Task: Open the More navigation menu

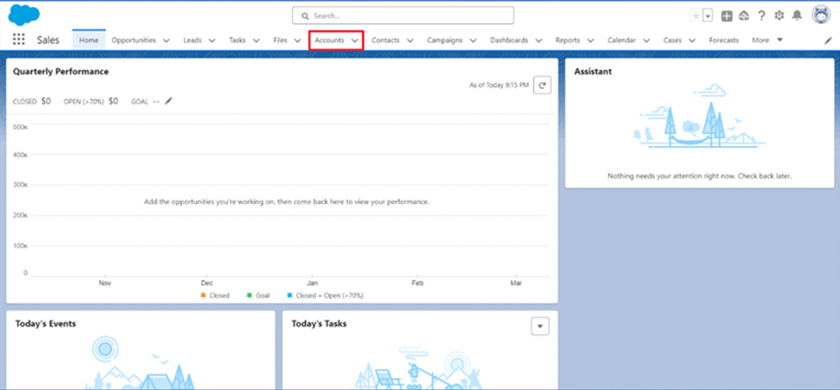Action: (767, 40)
